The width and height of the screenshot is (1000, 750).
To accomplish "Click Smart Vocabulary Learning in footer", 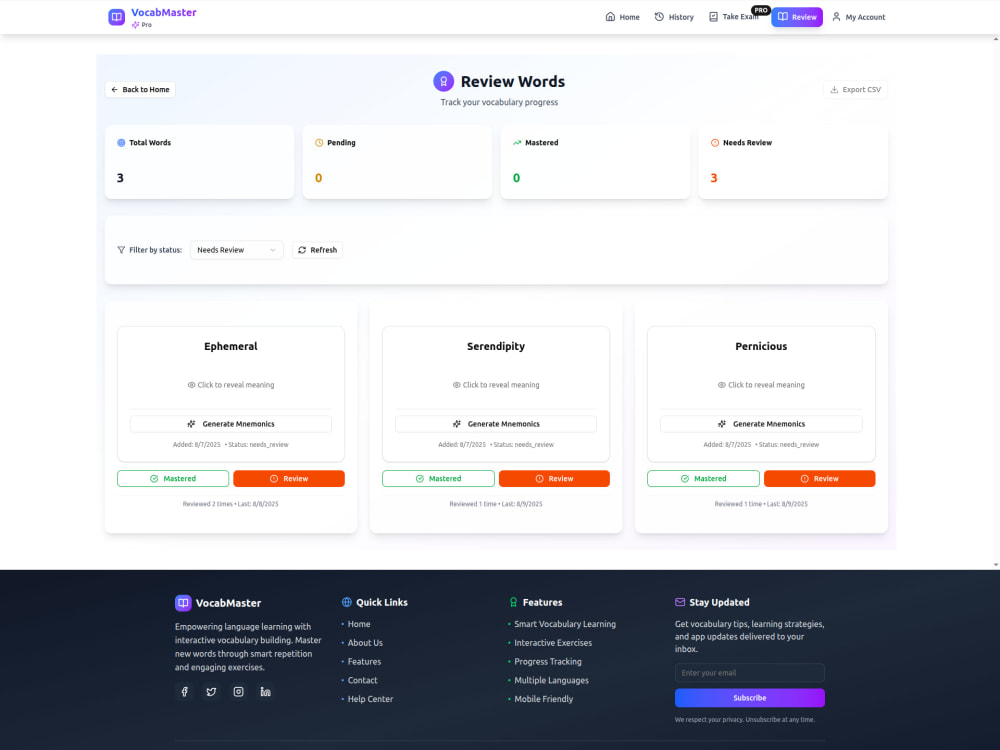I will pos(565,624).
